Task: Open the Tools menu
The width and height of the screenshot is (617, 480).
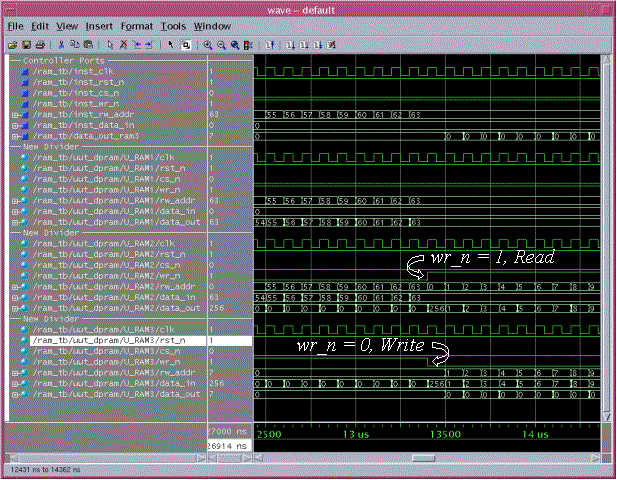Action: pyautogui.click(x=173, y=25)
